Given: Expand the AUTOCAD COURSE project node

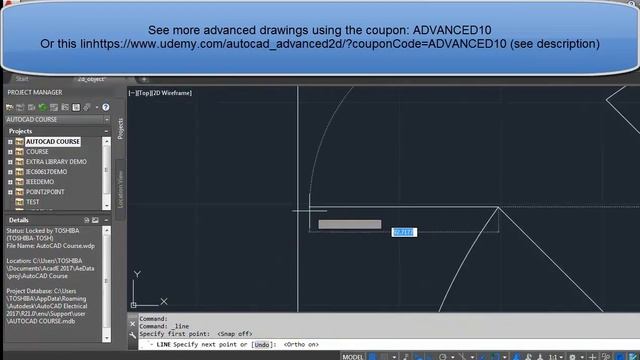Looking at the screenshot, I should click(10, 142).
